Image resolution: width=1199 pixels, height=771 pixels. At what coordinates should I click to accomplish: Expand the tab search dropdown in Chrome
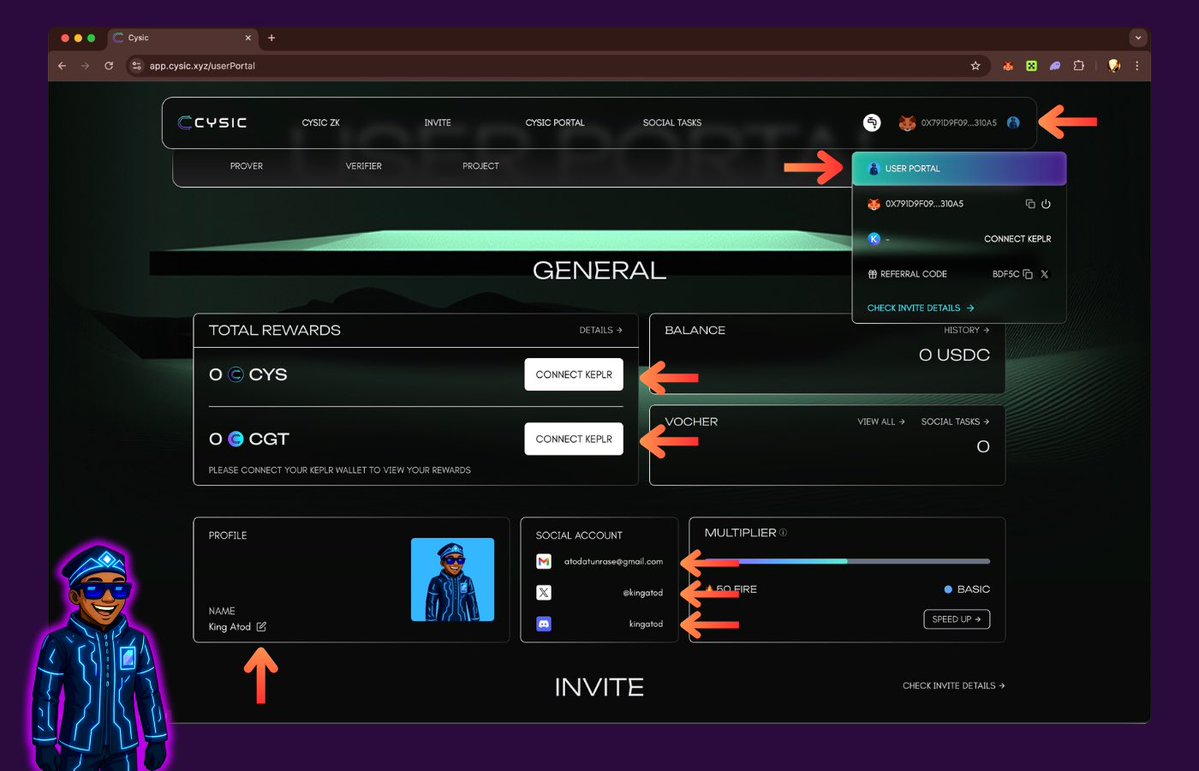(x=1138, y=37)
